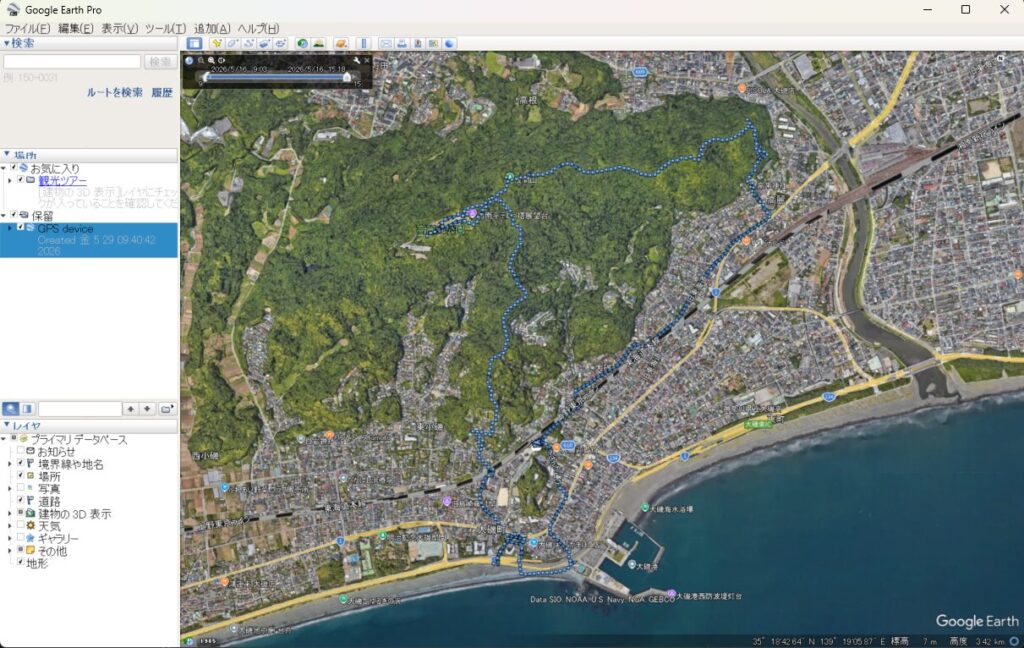Close the time slider panel
The image size is (1024, 648).
pos(367,60)
